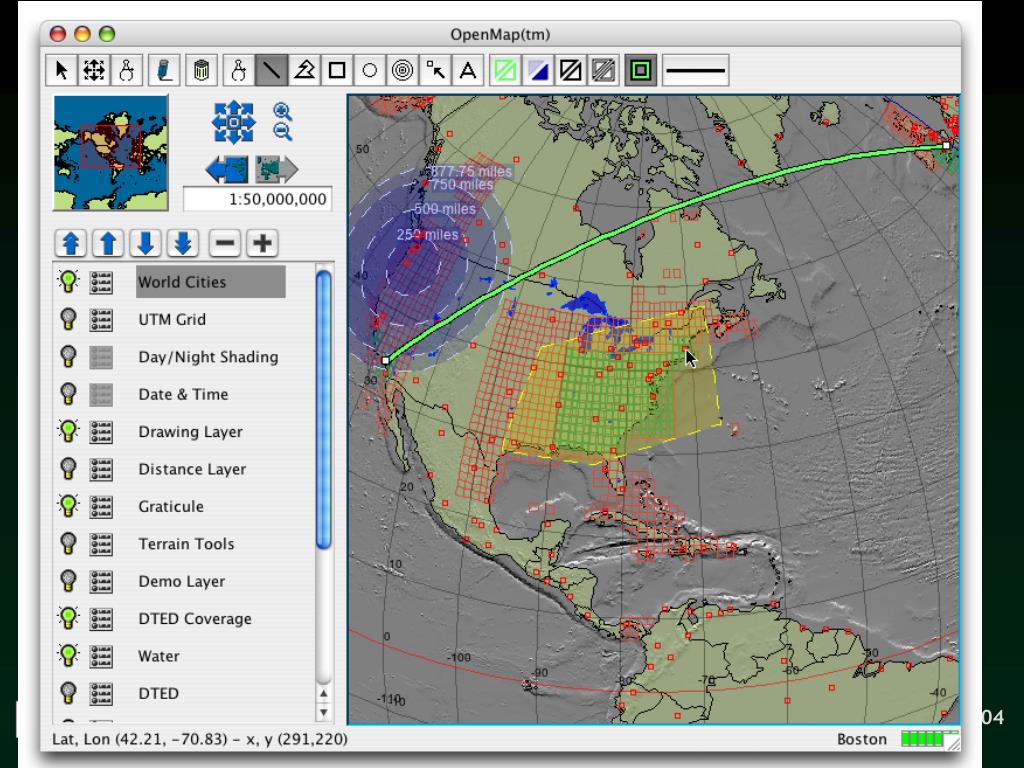
Task: Zoom in with the plus magnifier
Action: (x=282, y=112)
